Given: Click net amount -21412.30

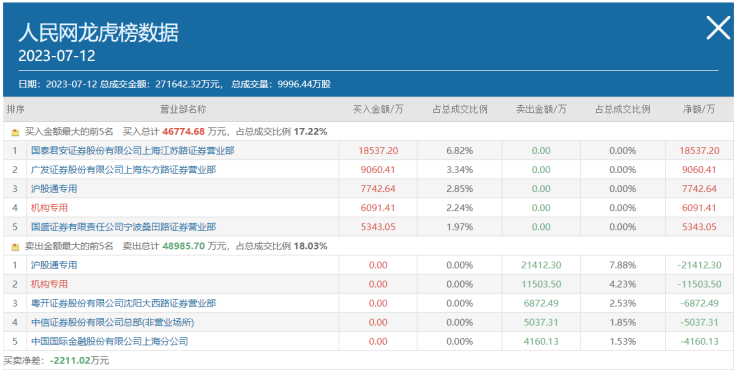Looking at the screenshot, I should (x=699, y=265).
